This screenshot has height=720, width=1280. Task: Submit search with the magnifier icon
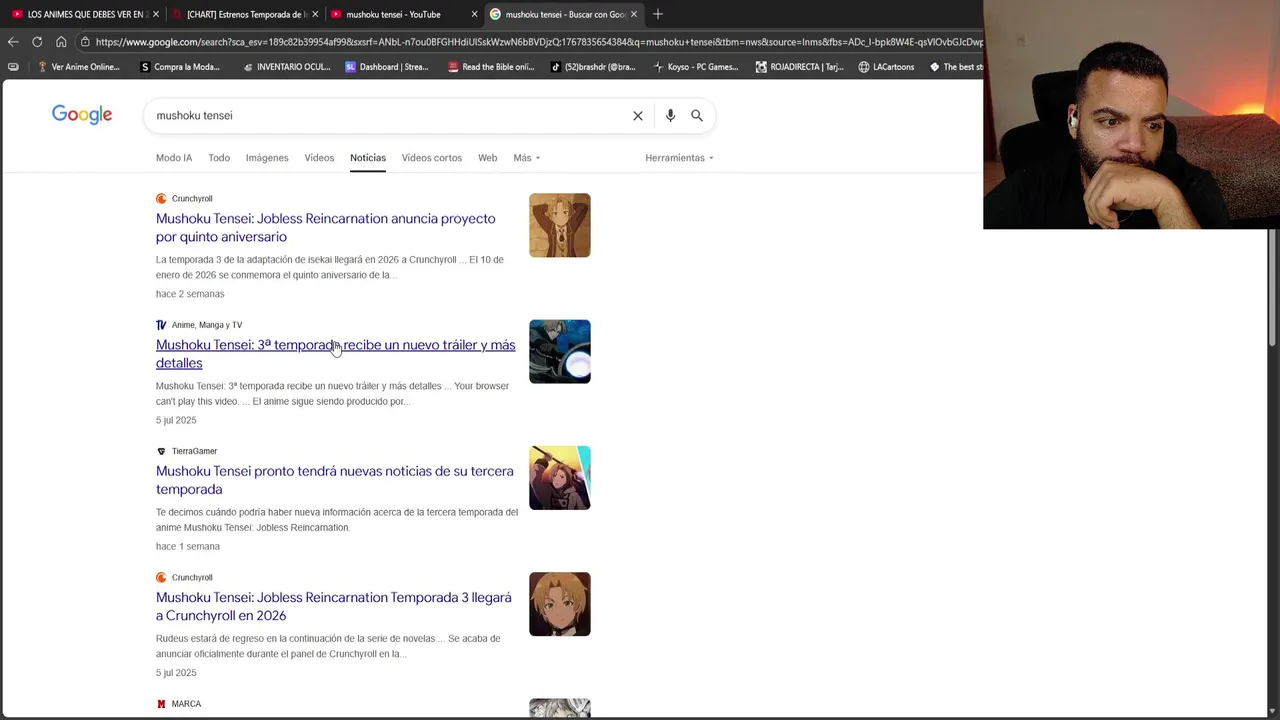click(697, 116)
